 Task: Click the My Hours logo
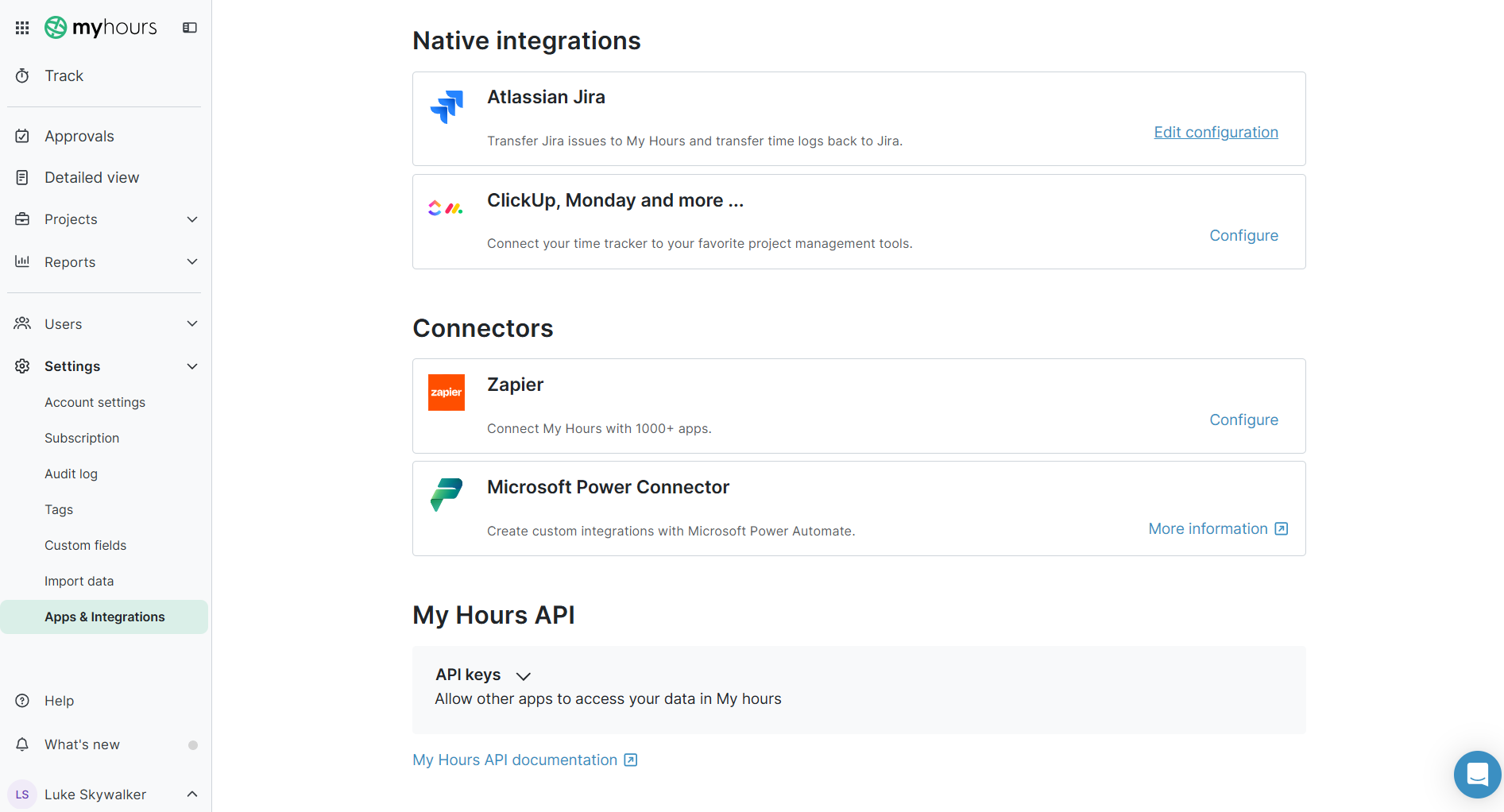(x=101, y=28)
